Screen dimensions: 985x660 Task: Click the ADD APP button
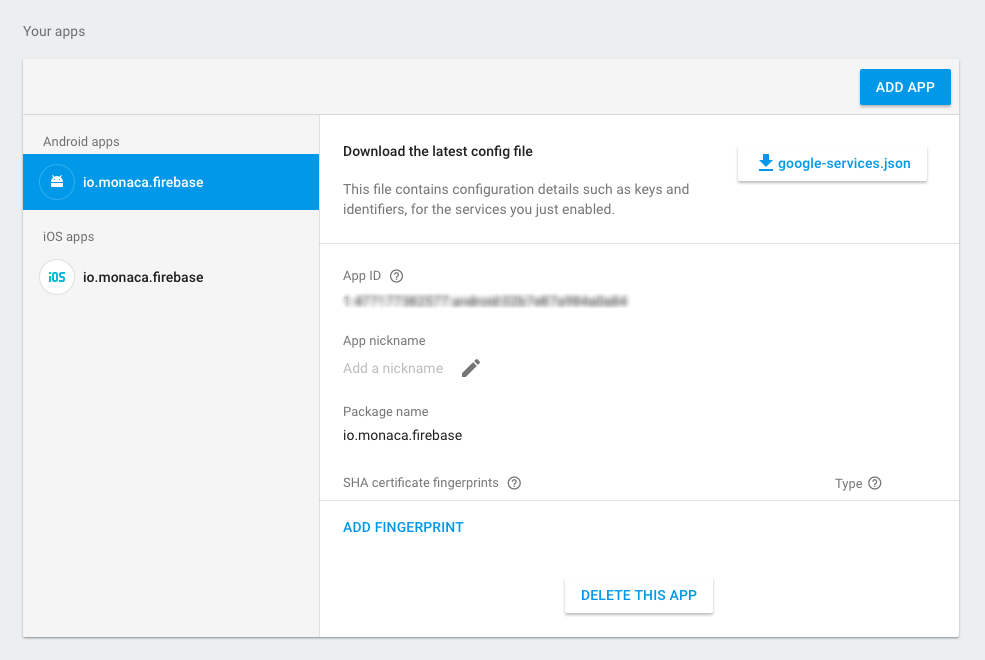click(905, 87)
